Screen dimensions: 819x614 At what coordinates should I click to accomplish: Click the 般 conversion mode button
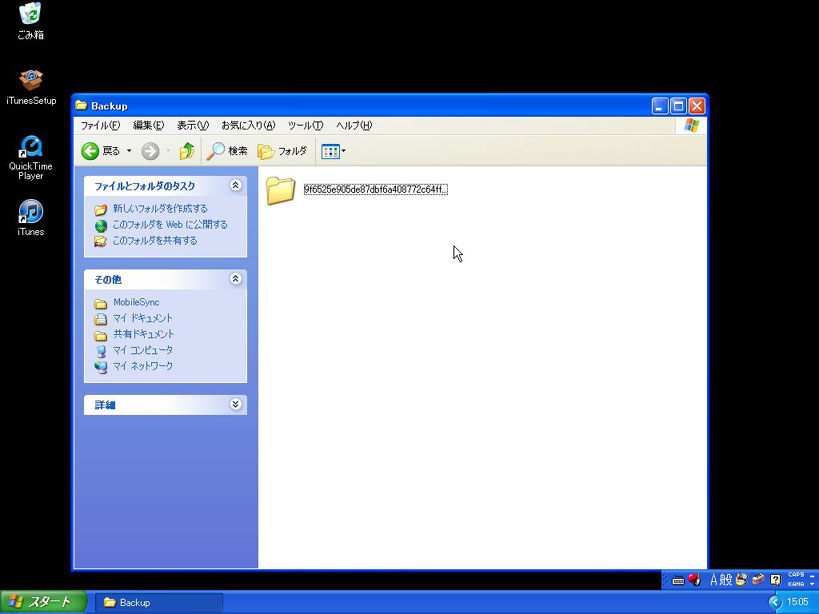726,580
